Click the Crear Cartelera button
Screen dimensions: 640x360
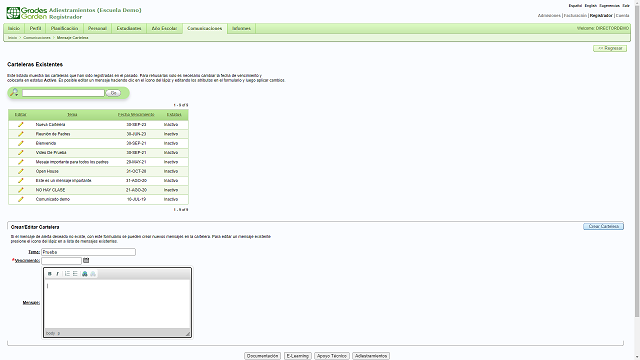pos(603,226)
